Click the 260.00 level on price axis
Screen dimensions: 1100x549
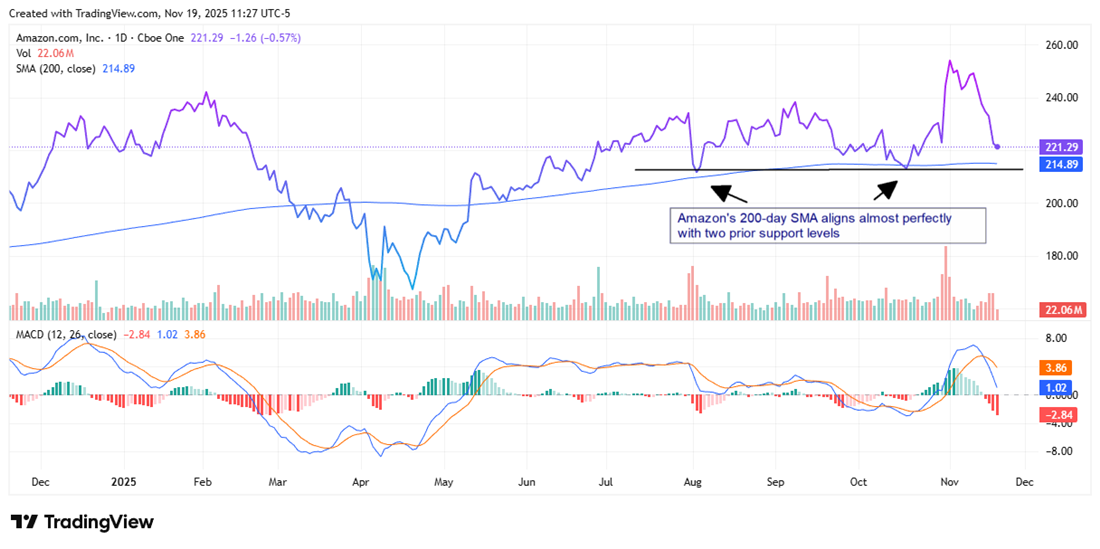point(1061,46)
